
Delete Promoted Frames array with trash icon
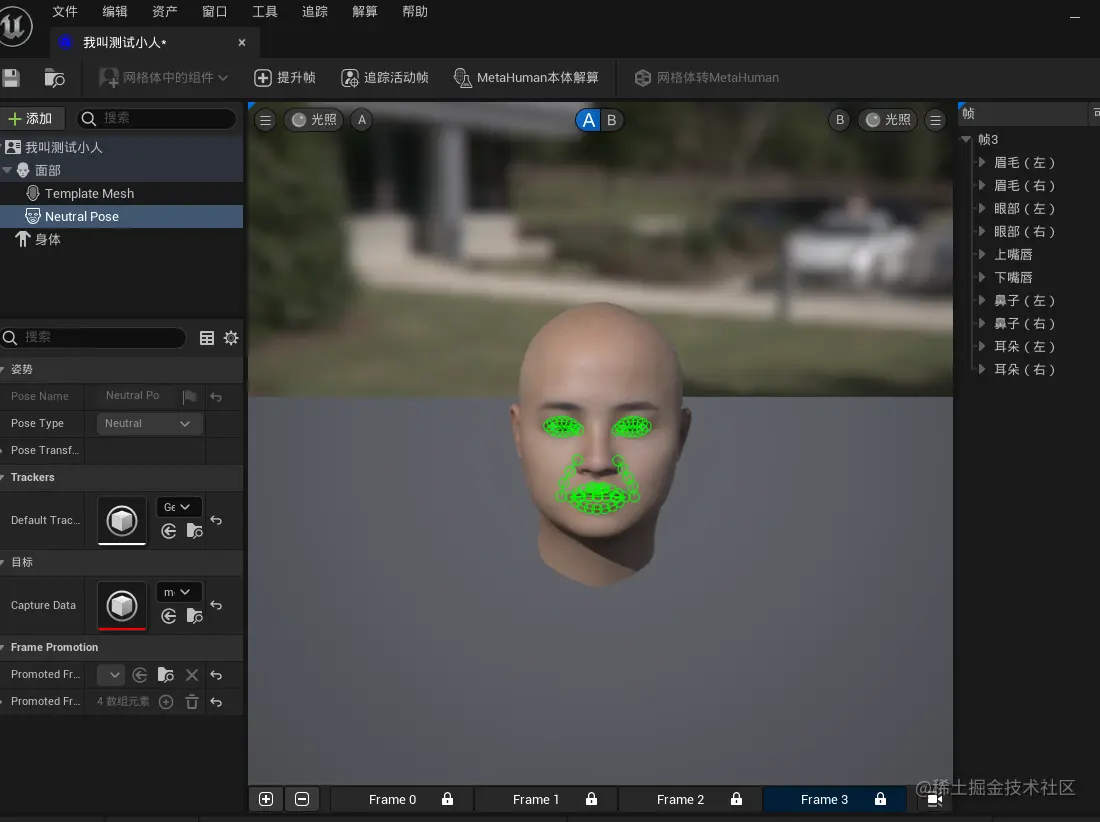(x=192, y=702)
